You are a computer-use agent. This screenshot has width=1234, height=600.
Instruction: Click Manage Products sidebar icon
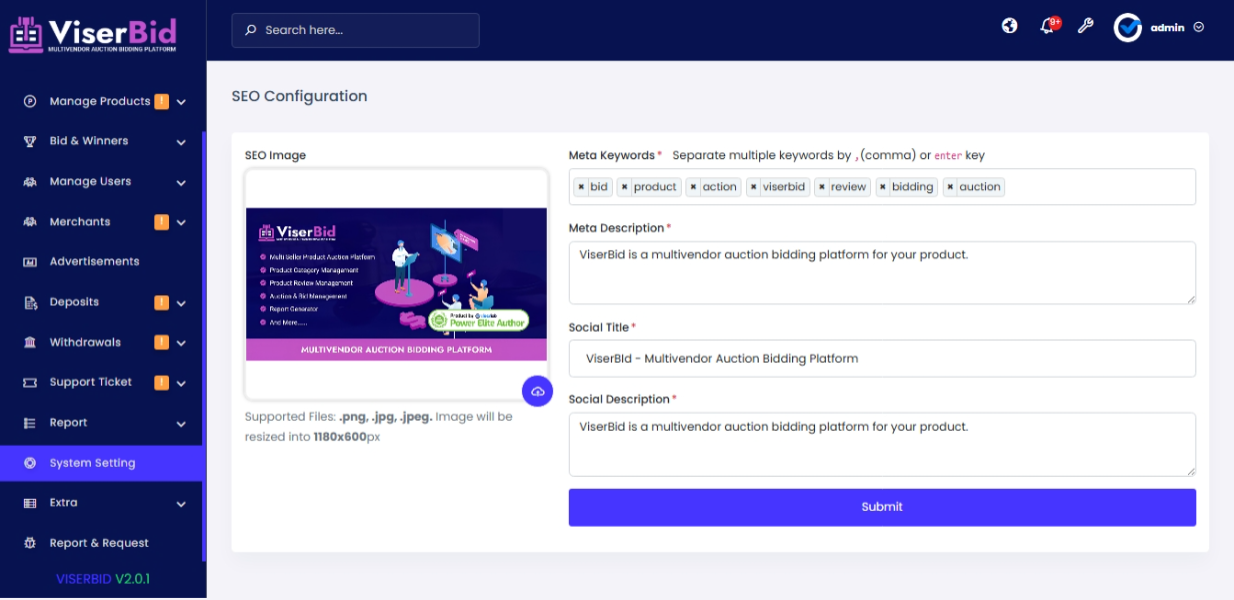(30, 101)
